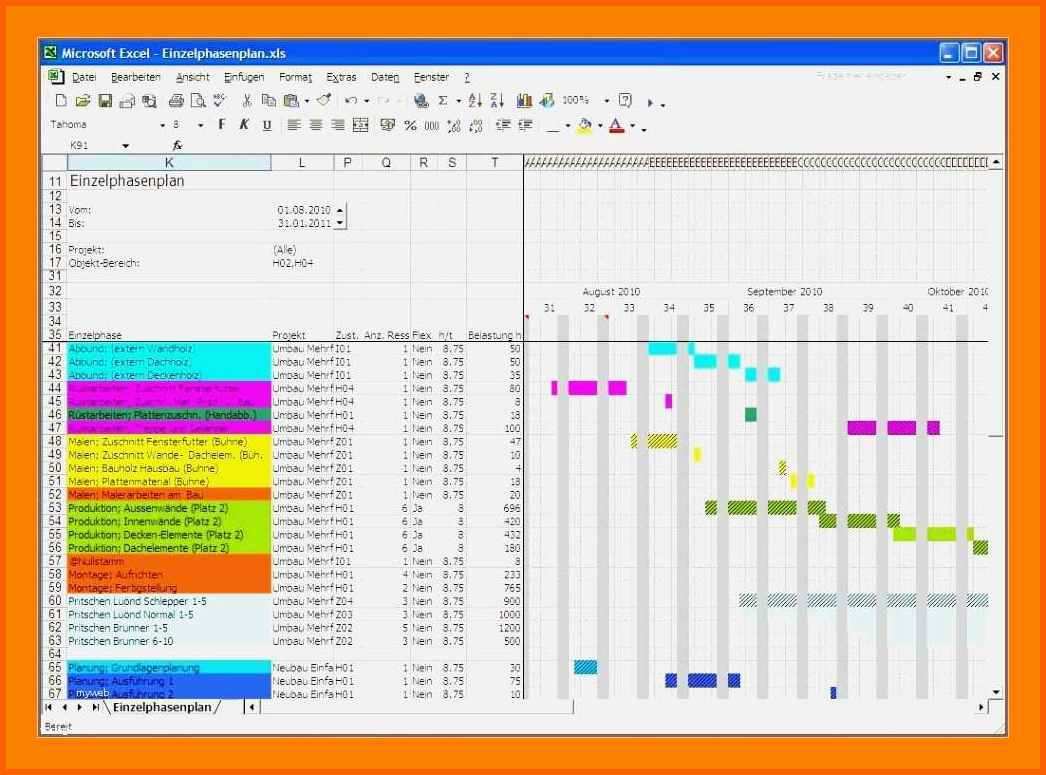Image resolution: width=1046 pixels, height=775 pixels.
Task: Open the Datei menu
Action: click(x=84, y=77)
